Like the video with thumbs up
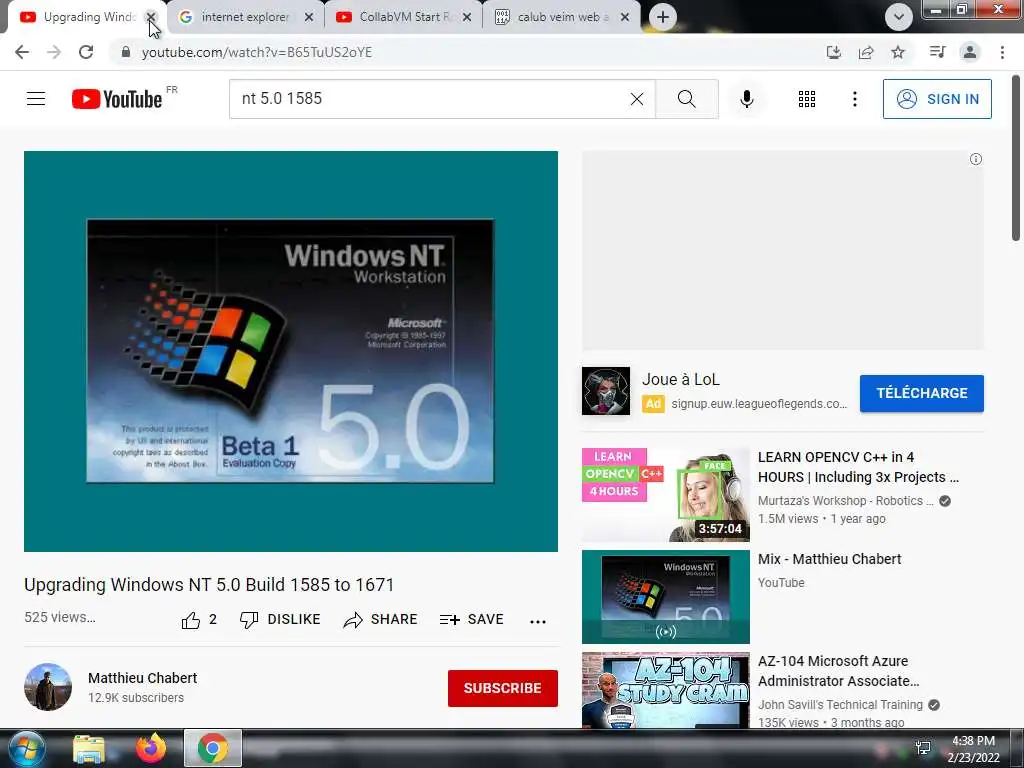 pyautogui.click(x=199, y=620)
